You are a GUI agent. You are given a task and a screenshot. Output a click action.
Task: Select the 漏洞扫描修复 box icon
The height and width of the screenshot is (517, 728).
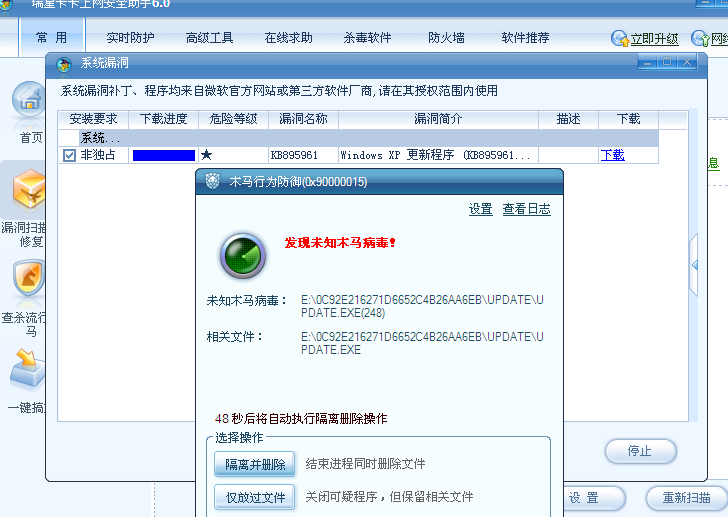(x=29, y=191)
